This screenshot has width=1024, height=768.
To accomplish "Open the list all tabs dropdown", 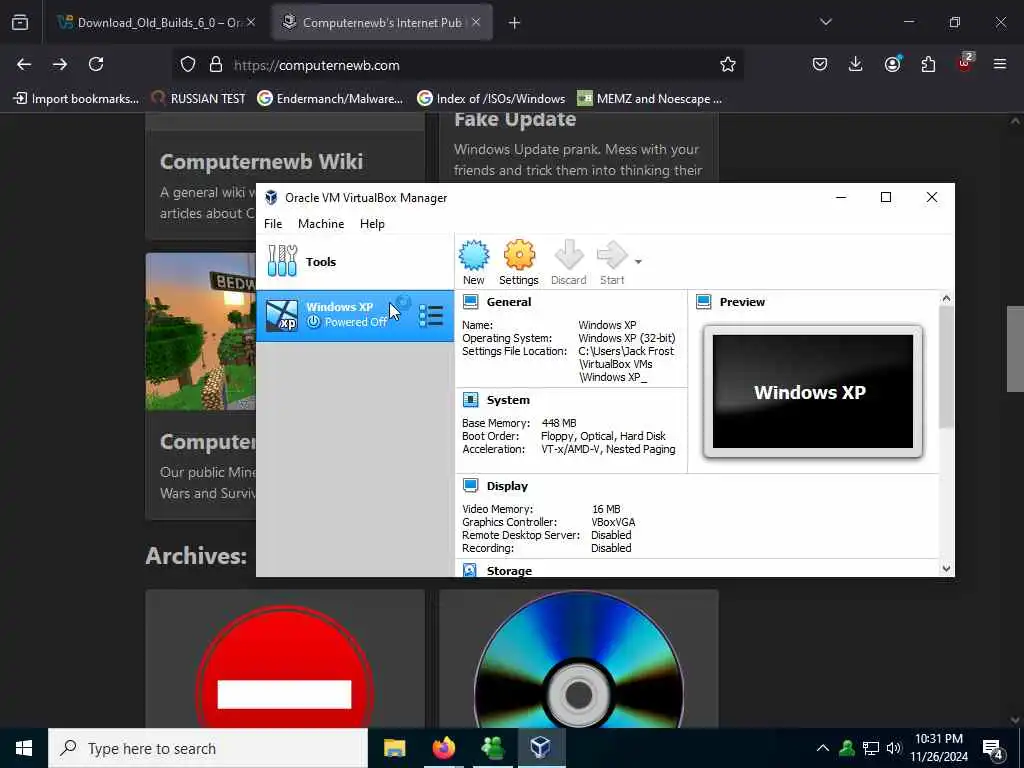I will click(x=826, y=22).
